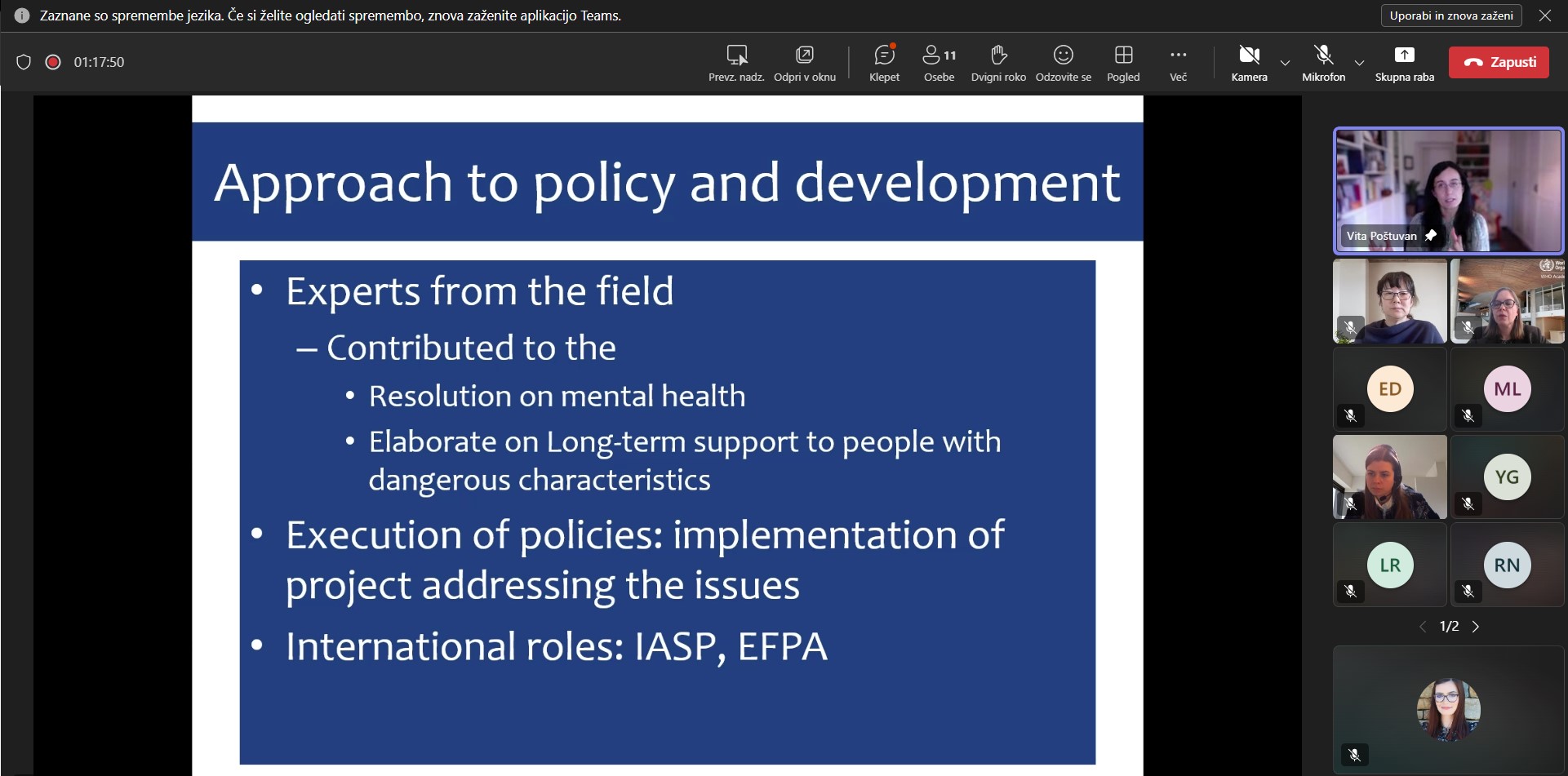Click "Execution of policies" bullet text
This screenshot has width=1568, height=776.
tap(645, 561)
